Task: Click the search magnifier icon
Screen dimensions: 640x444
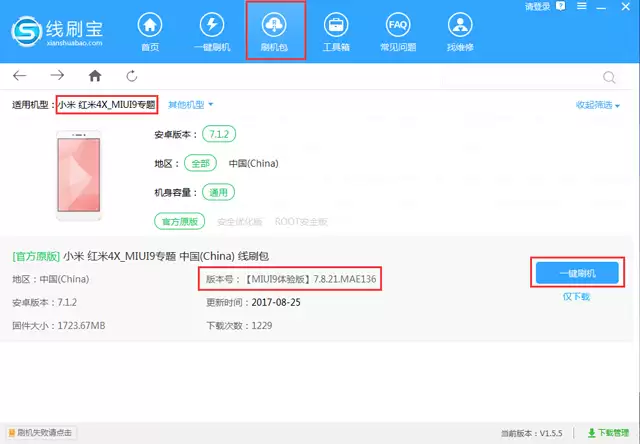Action: [609, 77]
